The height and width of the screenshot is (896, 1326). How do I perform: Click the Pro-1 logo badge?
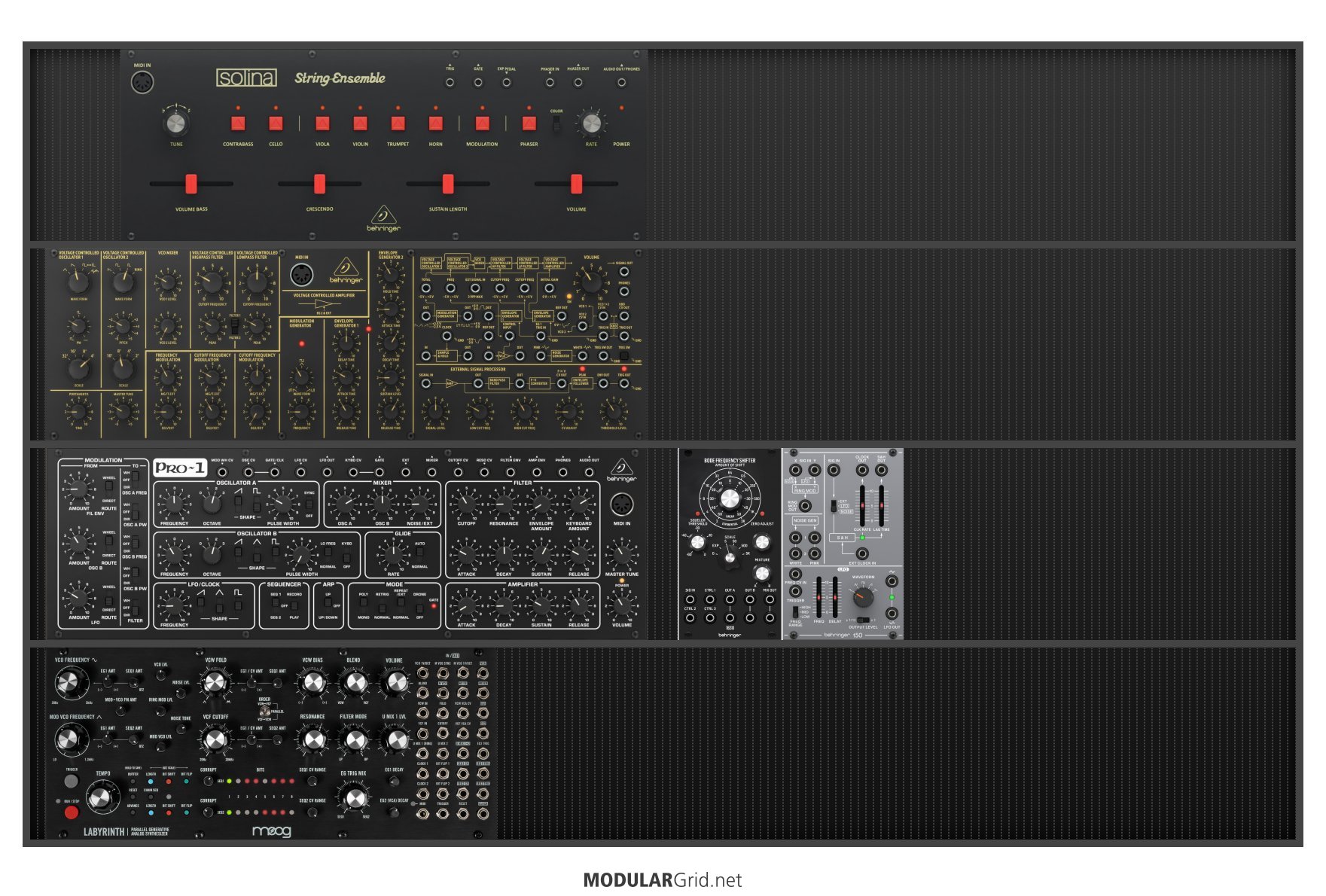[x=180, y=468]
